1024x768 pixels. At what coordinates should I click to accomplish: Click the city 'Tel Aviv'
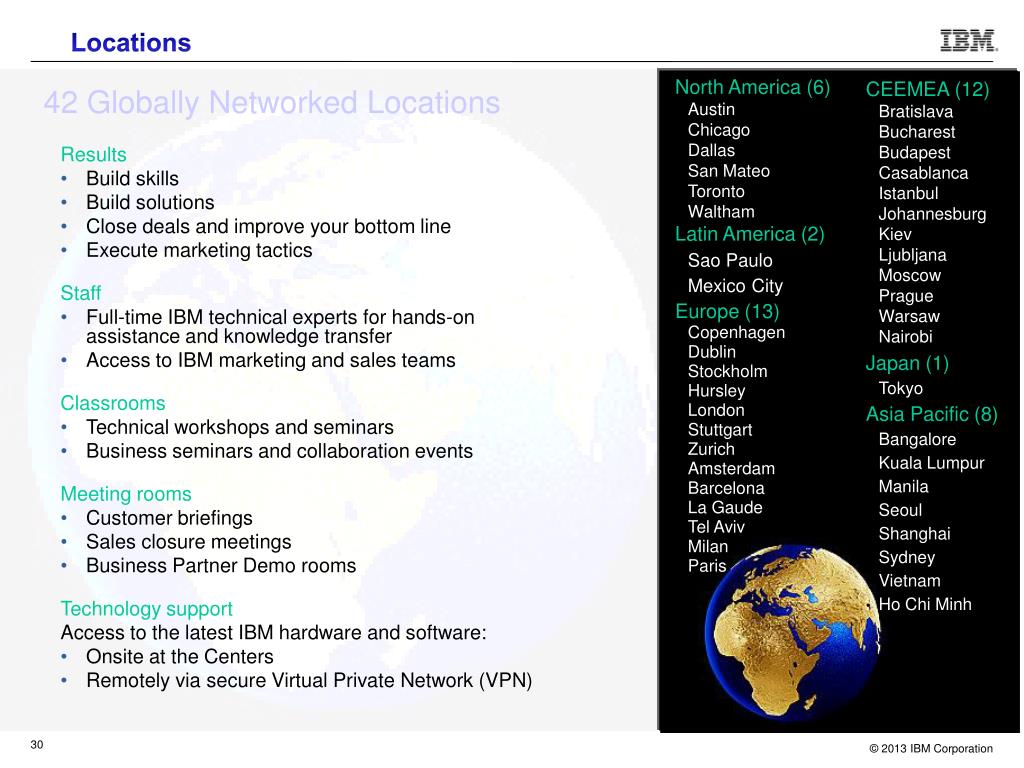(x=716, y=527)
